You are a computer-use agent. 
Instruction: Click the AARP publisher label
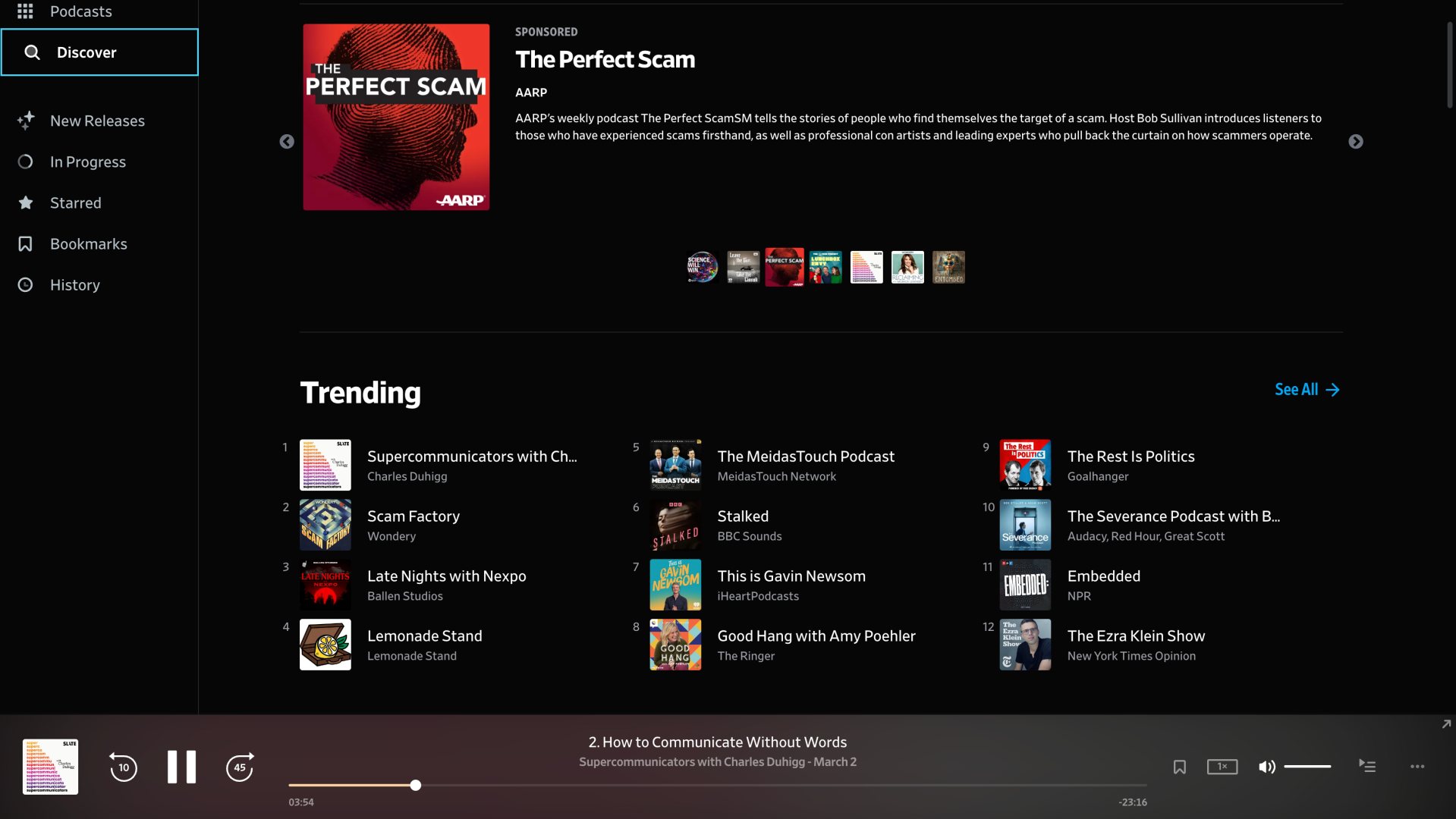[x=531, y=93]
